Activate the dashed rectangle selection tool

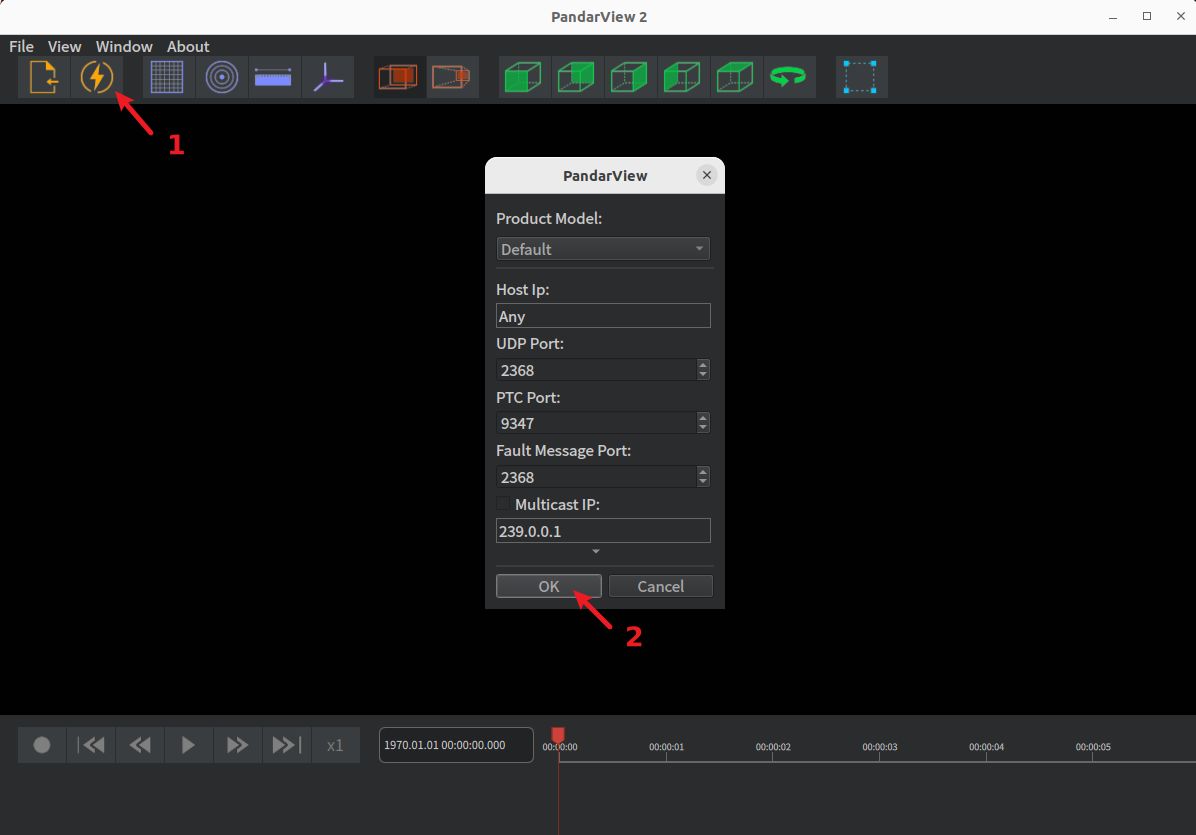[x=860, y=77]
